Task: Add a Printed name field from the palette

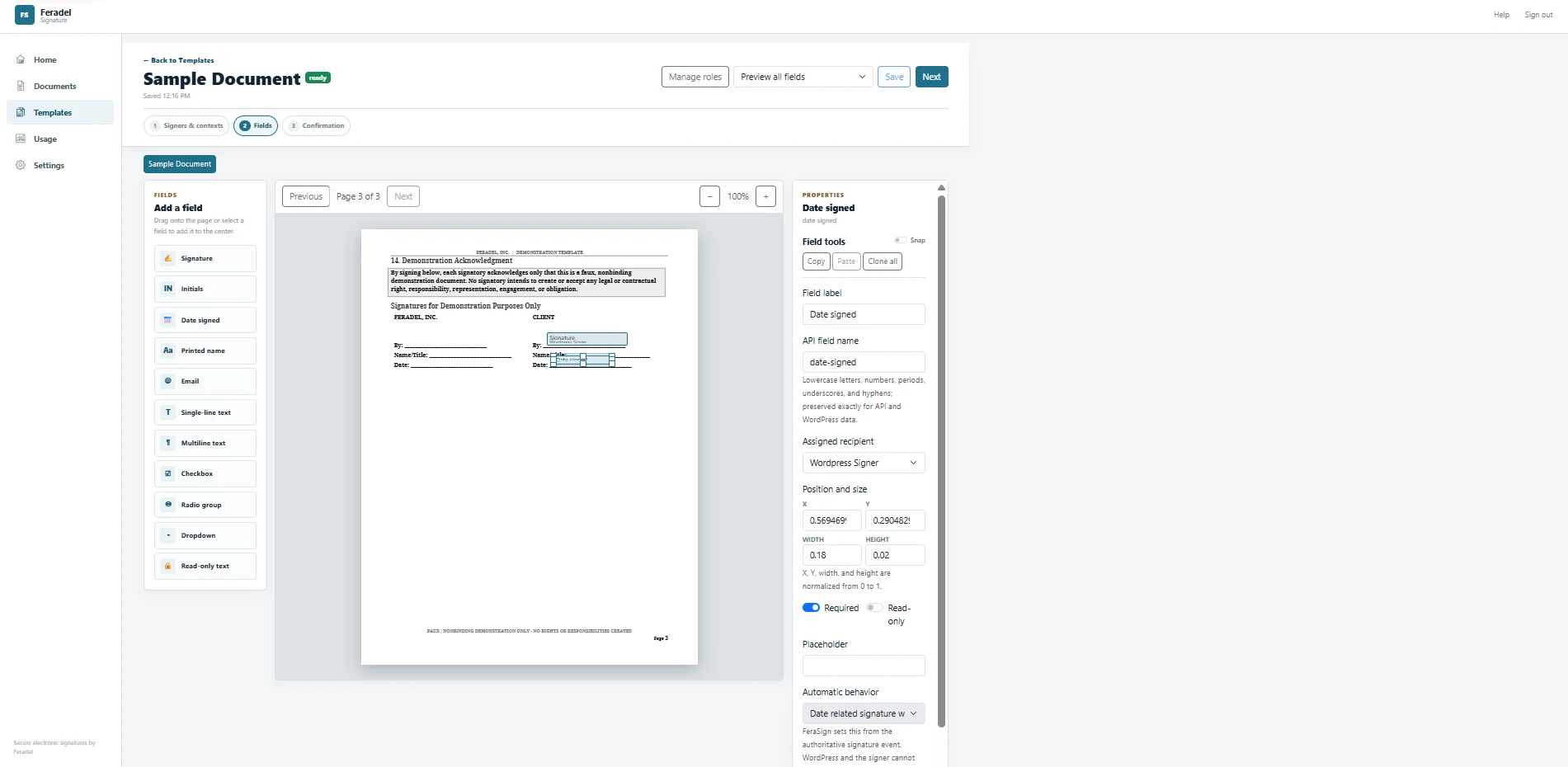Action: 205,351
